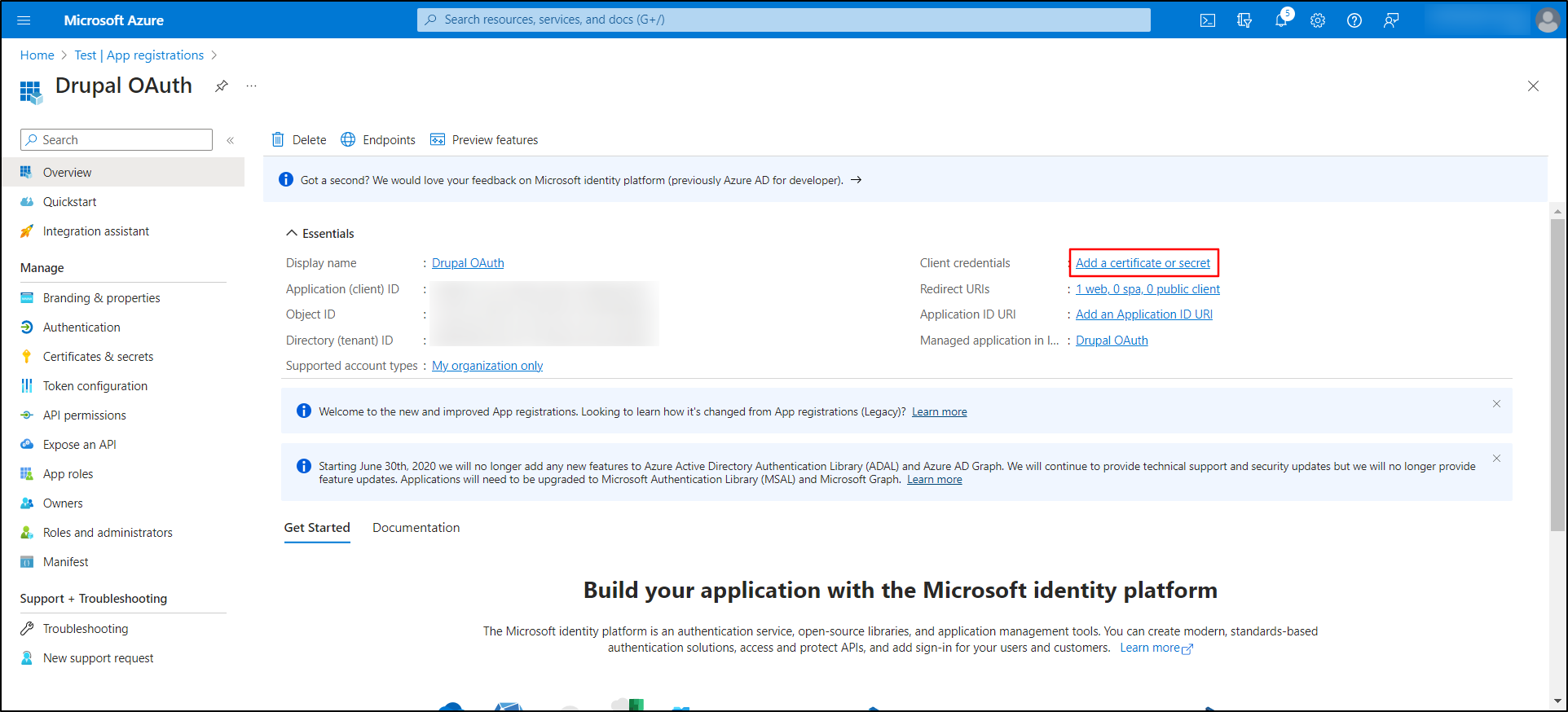This screenshot has height=712, width=1568.
Task: Click the feedback banner arrow
Action: (x=856, y=180)
